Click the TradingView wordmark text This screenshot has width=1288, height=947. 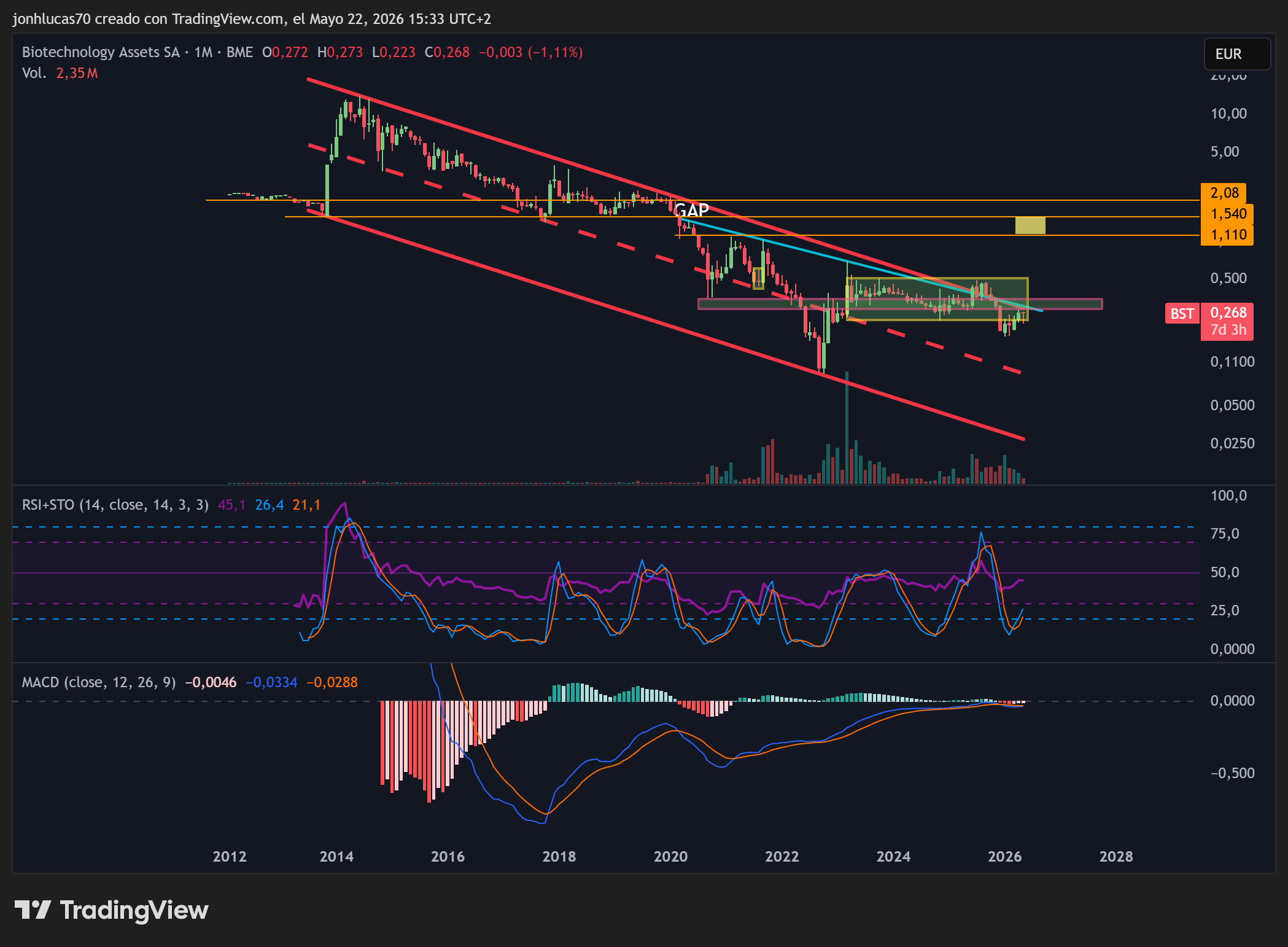[134, 910]
